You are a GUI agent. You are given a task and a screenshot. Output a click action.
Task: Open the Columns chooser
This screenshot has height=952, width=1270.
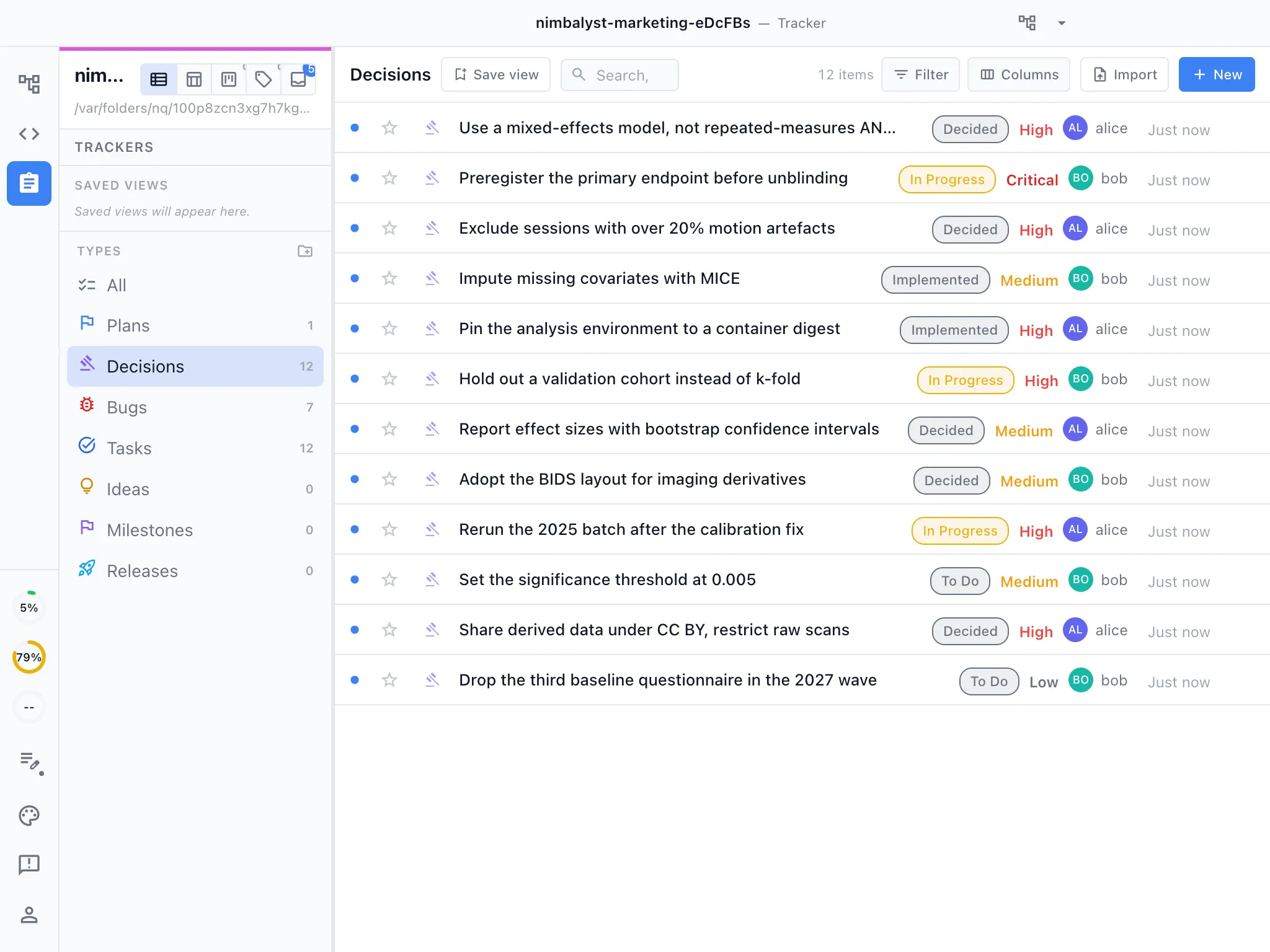pyautogui.click(x=1019, y=74)
